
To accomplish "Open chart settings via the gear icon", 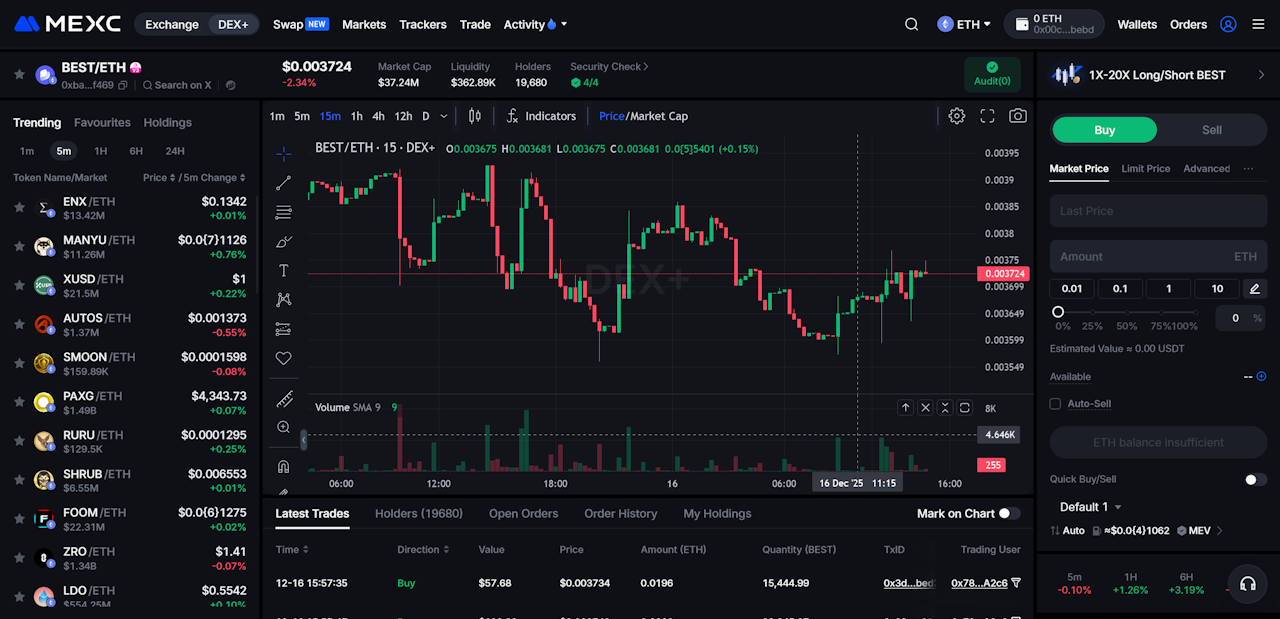I will click(x=956, y=116).
